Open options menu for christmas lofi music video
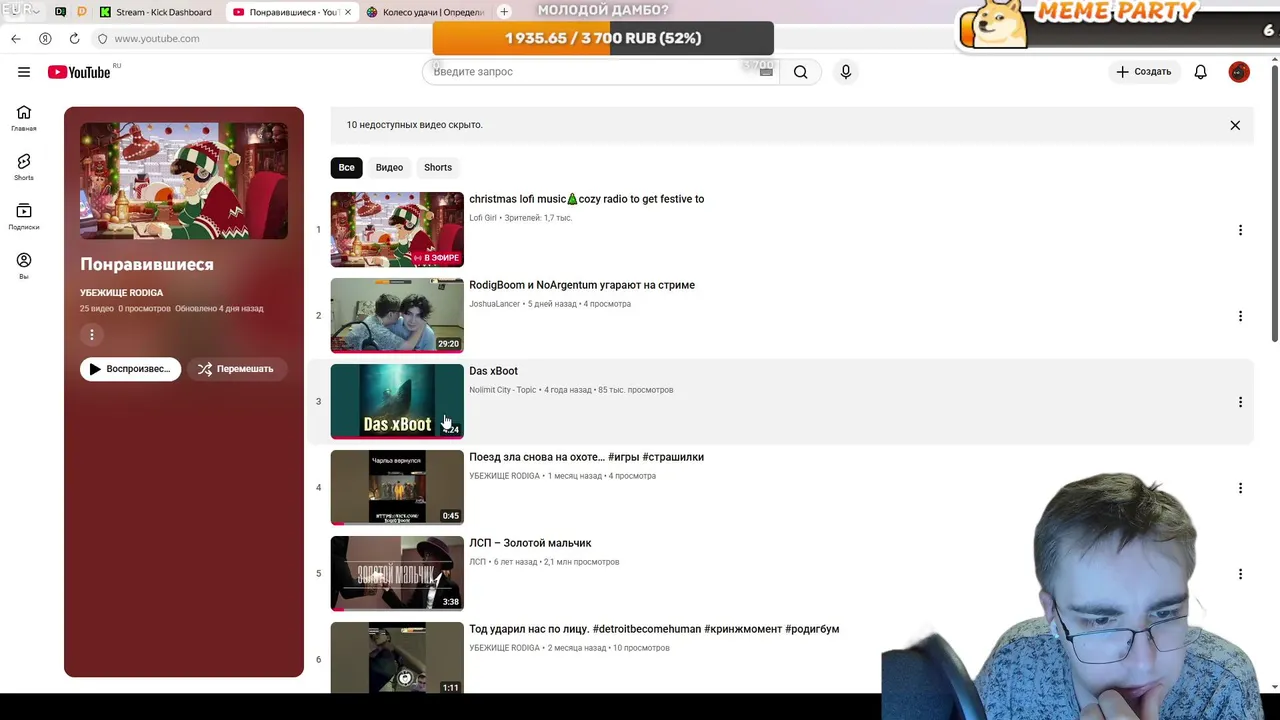Image resolution: width=1280 pixels, height=720 pixels. click(1240, 230)
